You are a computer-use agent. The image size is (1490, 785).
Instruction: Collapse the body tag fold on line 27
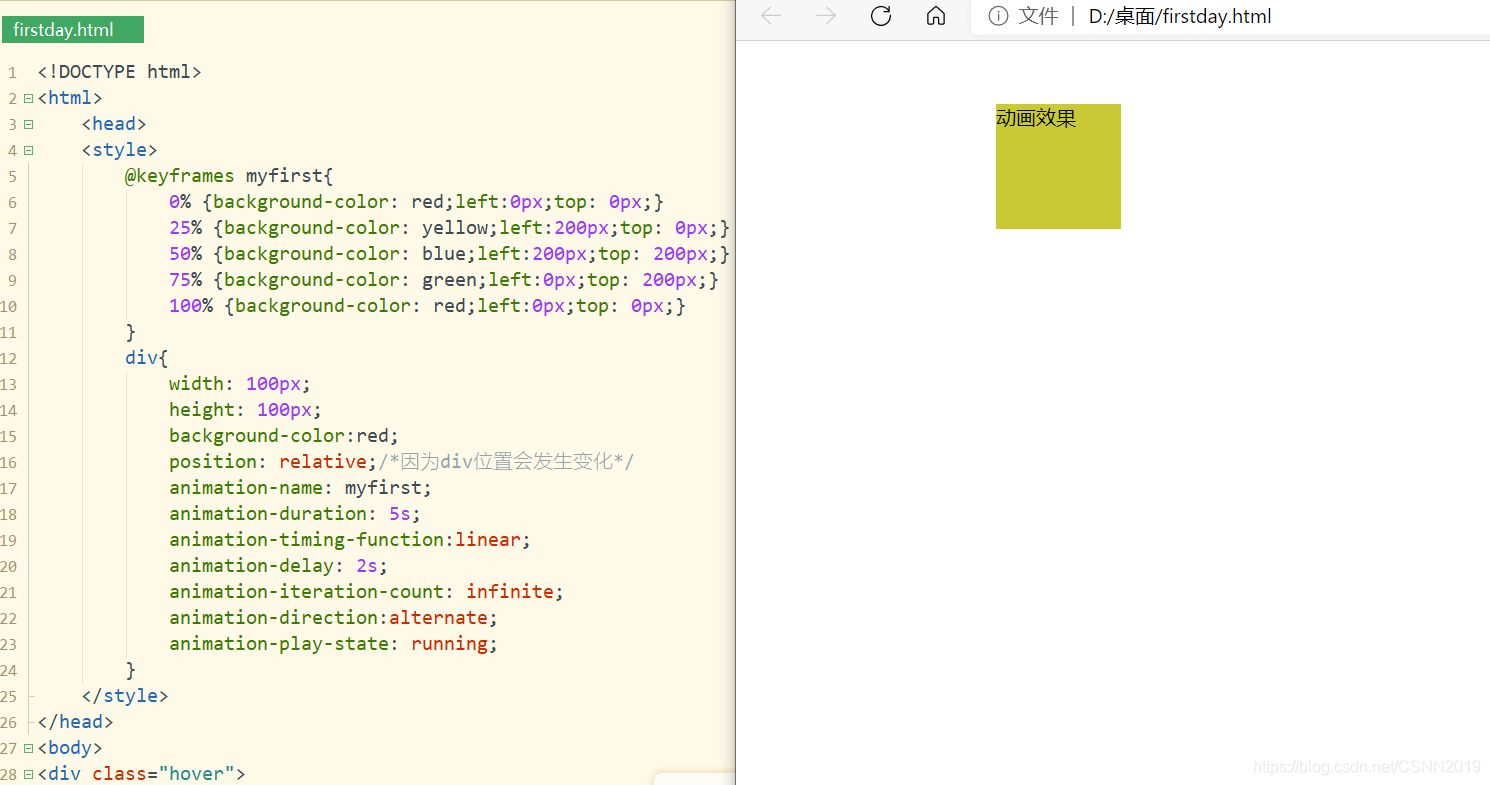(x=28, y=748)
